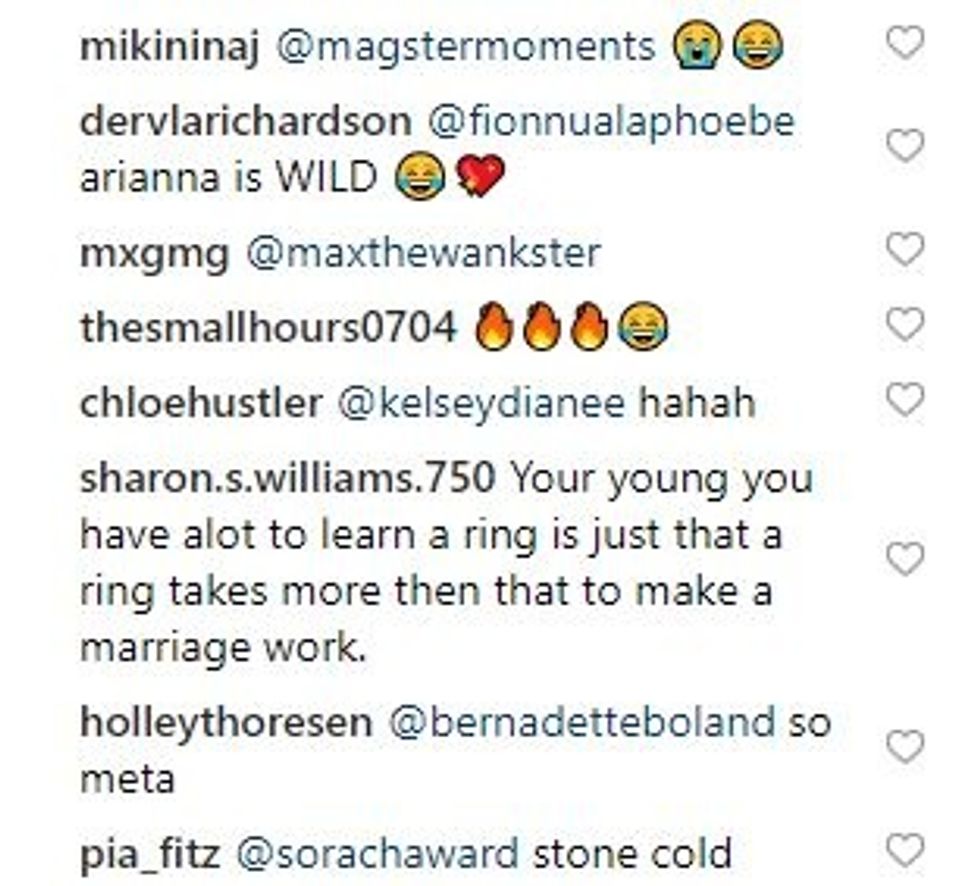
Task: Open the @magstermoments mention
Action: coord(464,47)
